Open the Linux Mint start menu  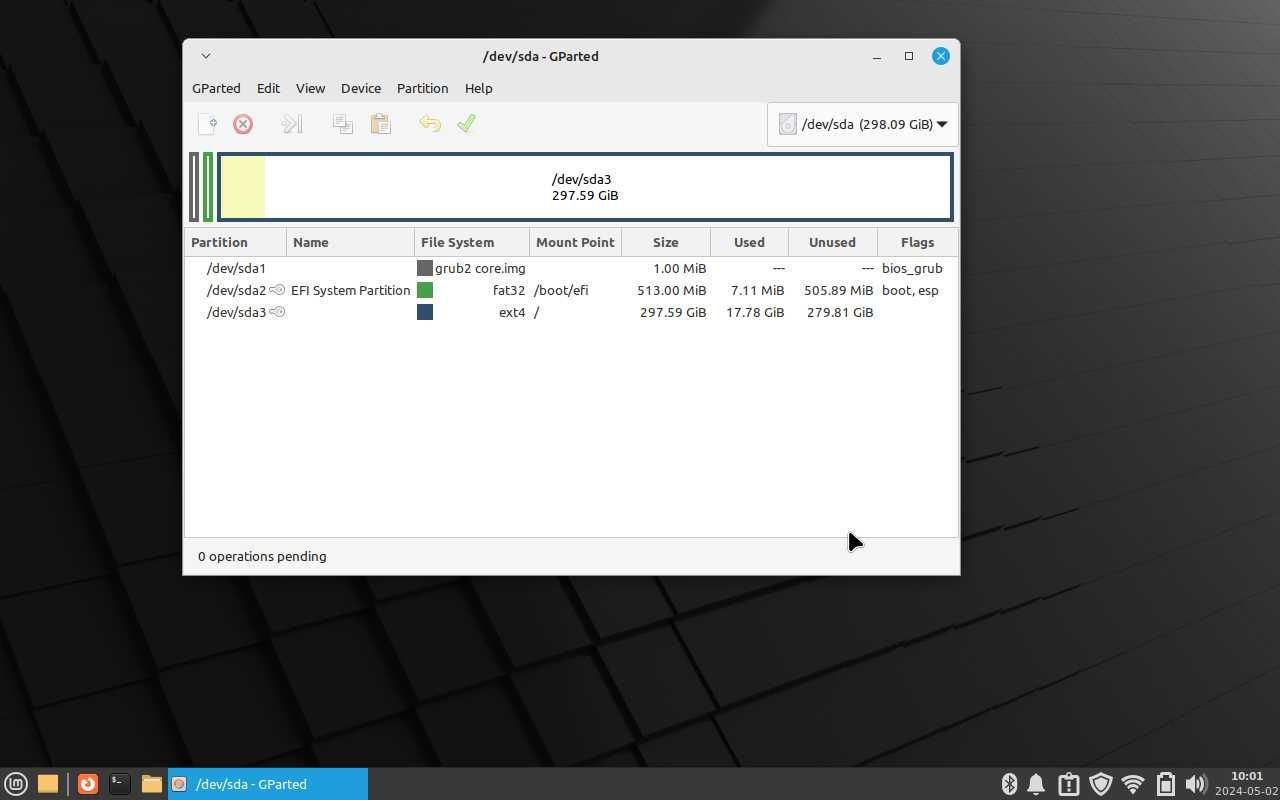[x=16, y=784]
